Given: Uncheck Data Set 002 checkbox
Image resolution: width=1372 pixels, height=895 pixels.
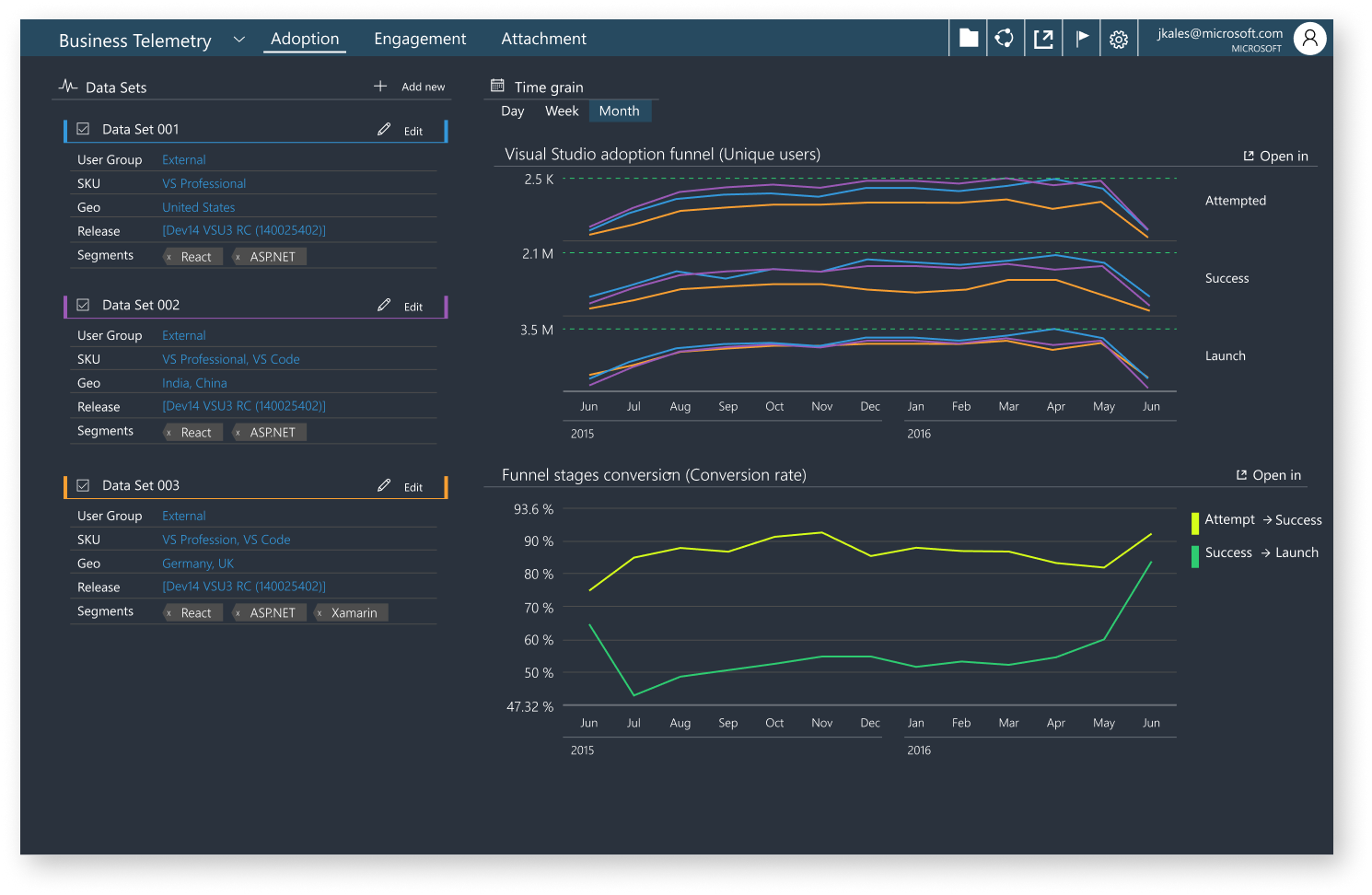Looking at the screenshot, I should [83, 305].
